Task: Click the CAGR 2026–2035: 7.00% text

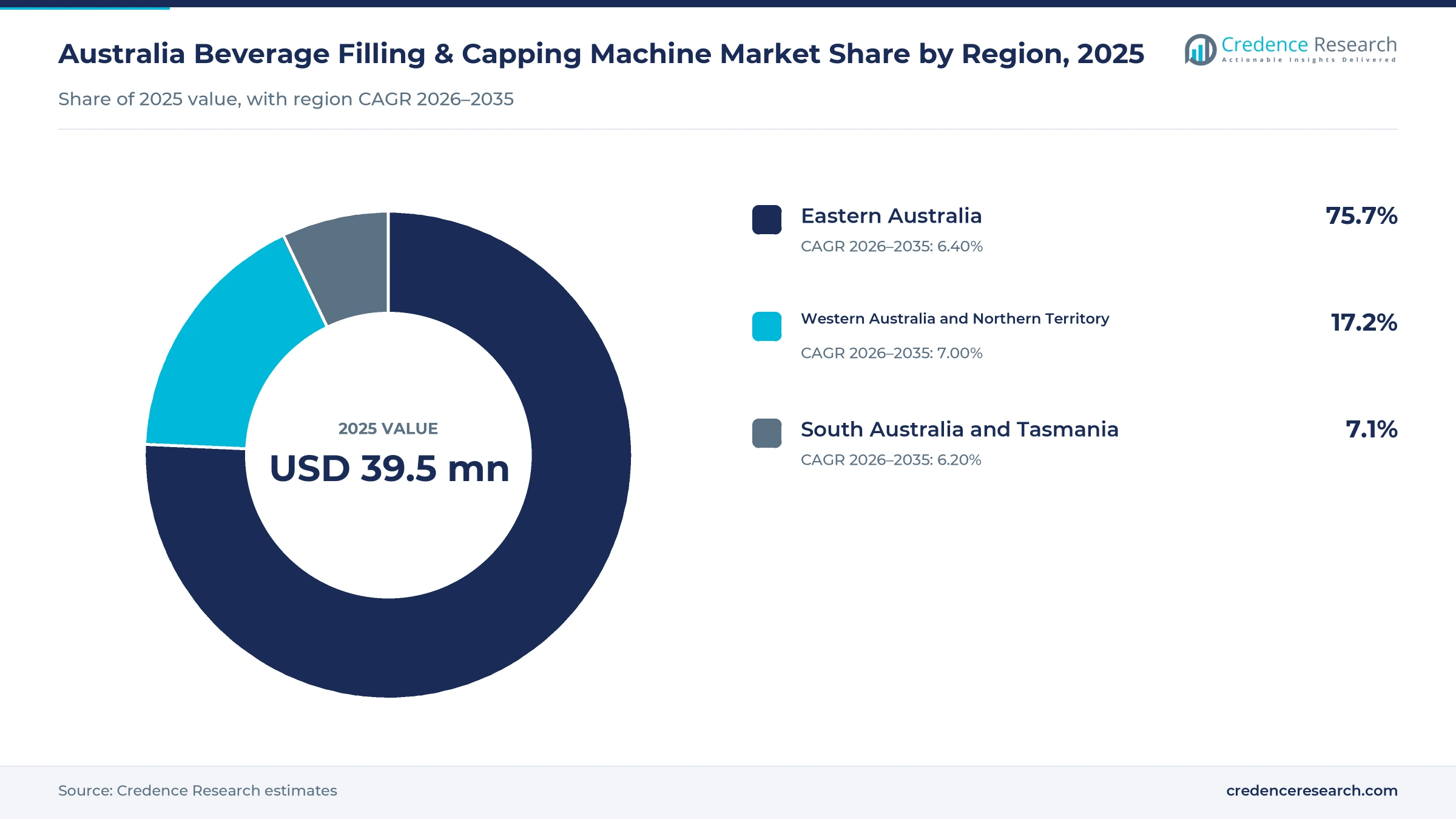Action: (892, 353)
